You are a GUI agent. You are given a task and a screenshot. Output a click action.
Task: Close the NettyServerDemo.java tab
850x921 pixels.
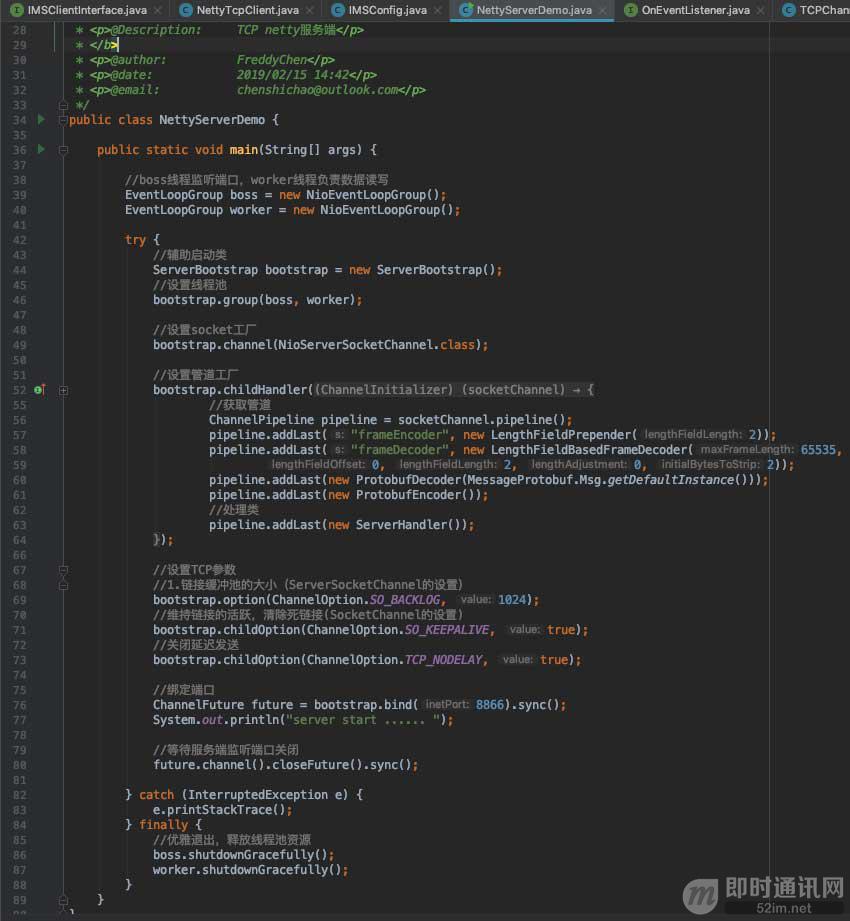pos(603,10)
